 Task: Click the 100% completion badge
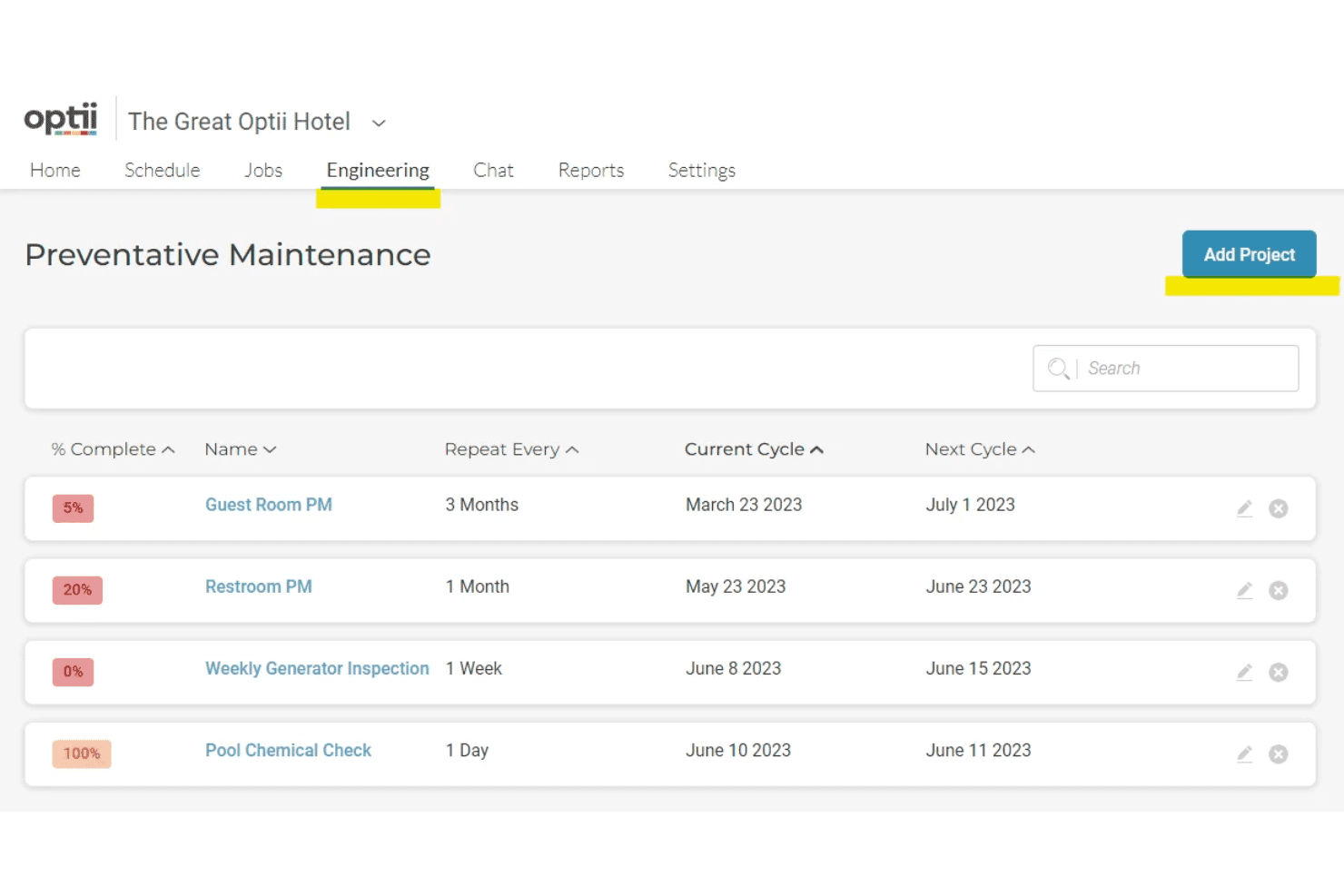82,753
